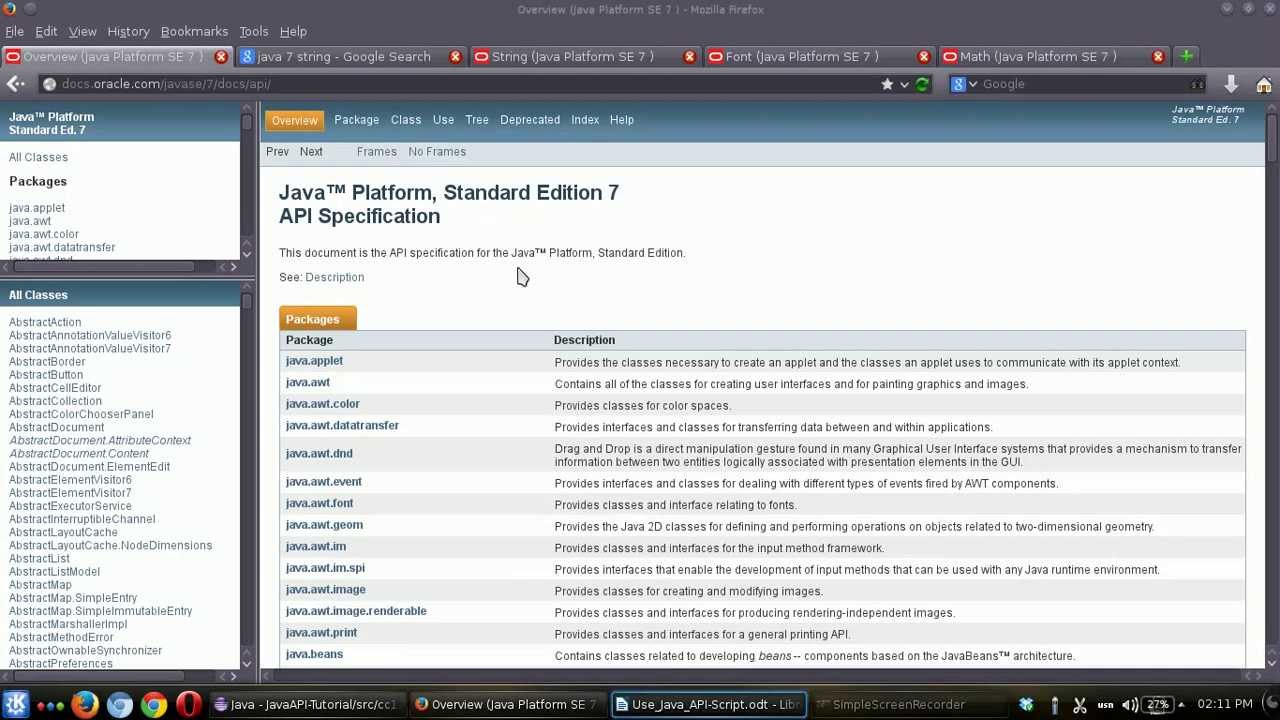The image size is (1280, 720).
Task: Go back with the browser back arrow
Action: 16,84
